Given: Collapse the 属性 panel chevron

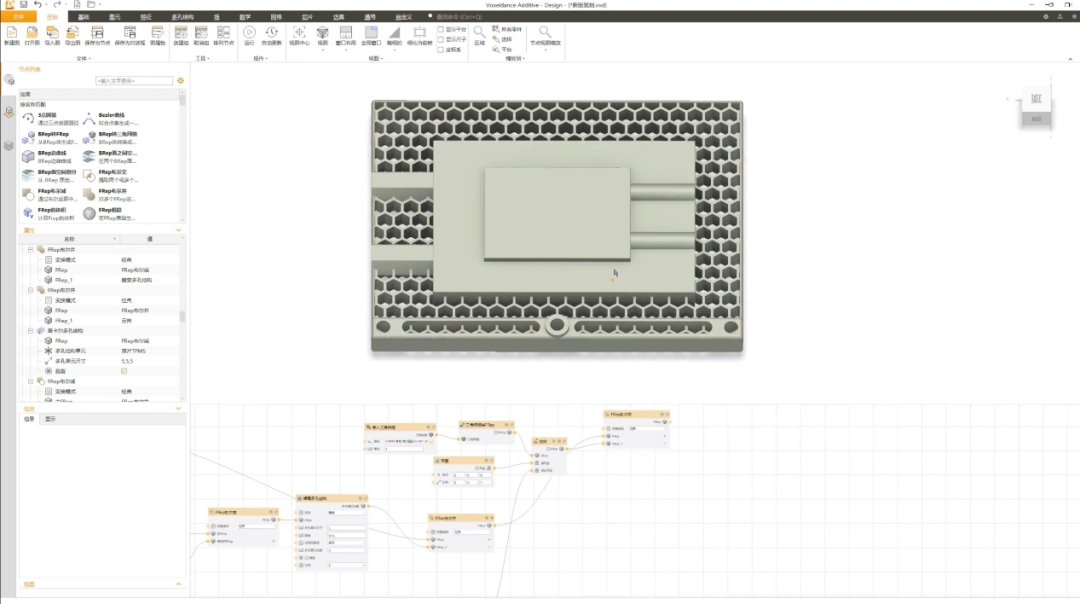Looking at the screenshot, I should coord(178,230).
